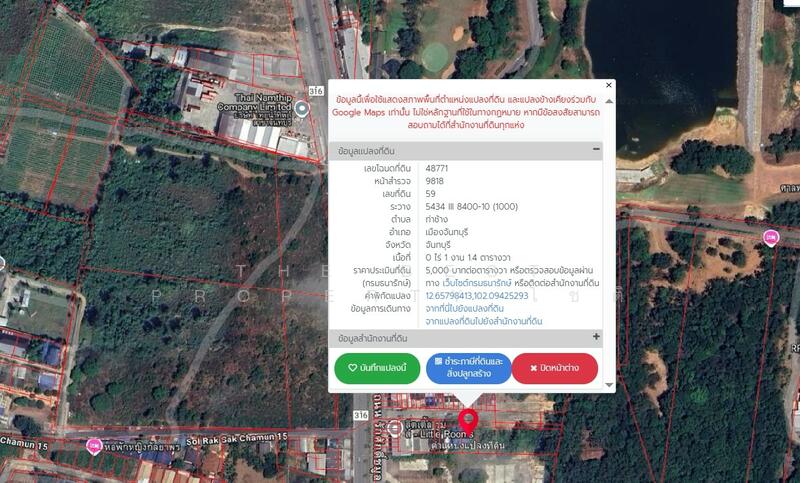Click the green บันทึกแปลงนี้ save button
Screen dimensions: 800x483
pos(377,367)
